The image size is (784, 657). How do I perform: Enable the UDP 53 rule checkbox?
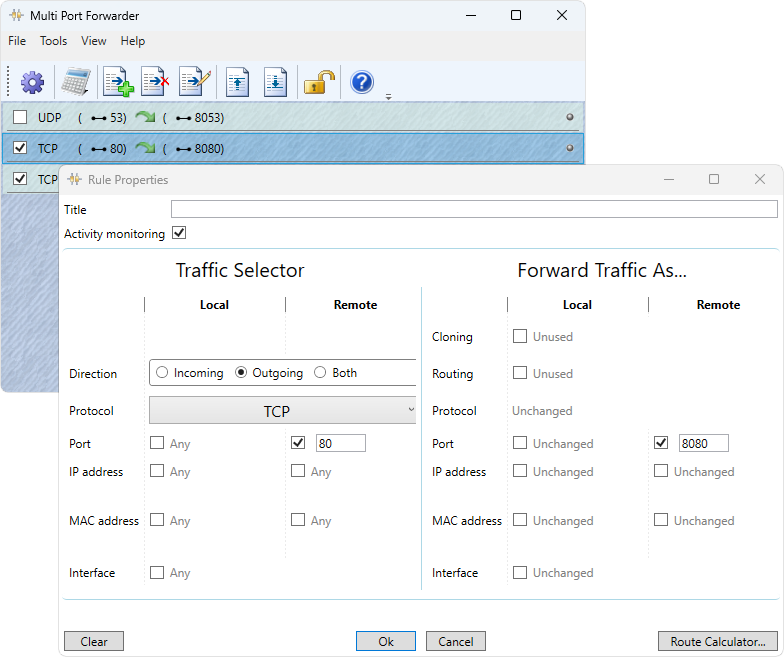(x=20, y=117)
